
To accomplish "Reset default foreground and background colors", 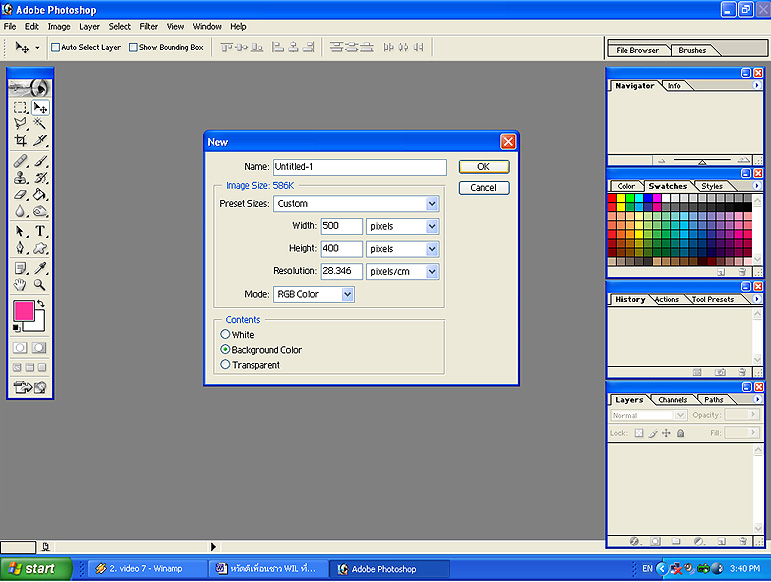I will (x=16, y=328).
